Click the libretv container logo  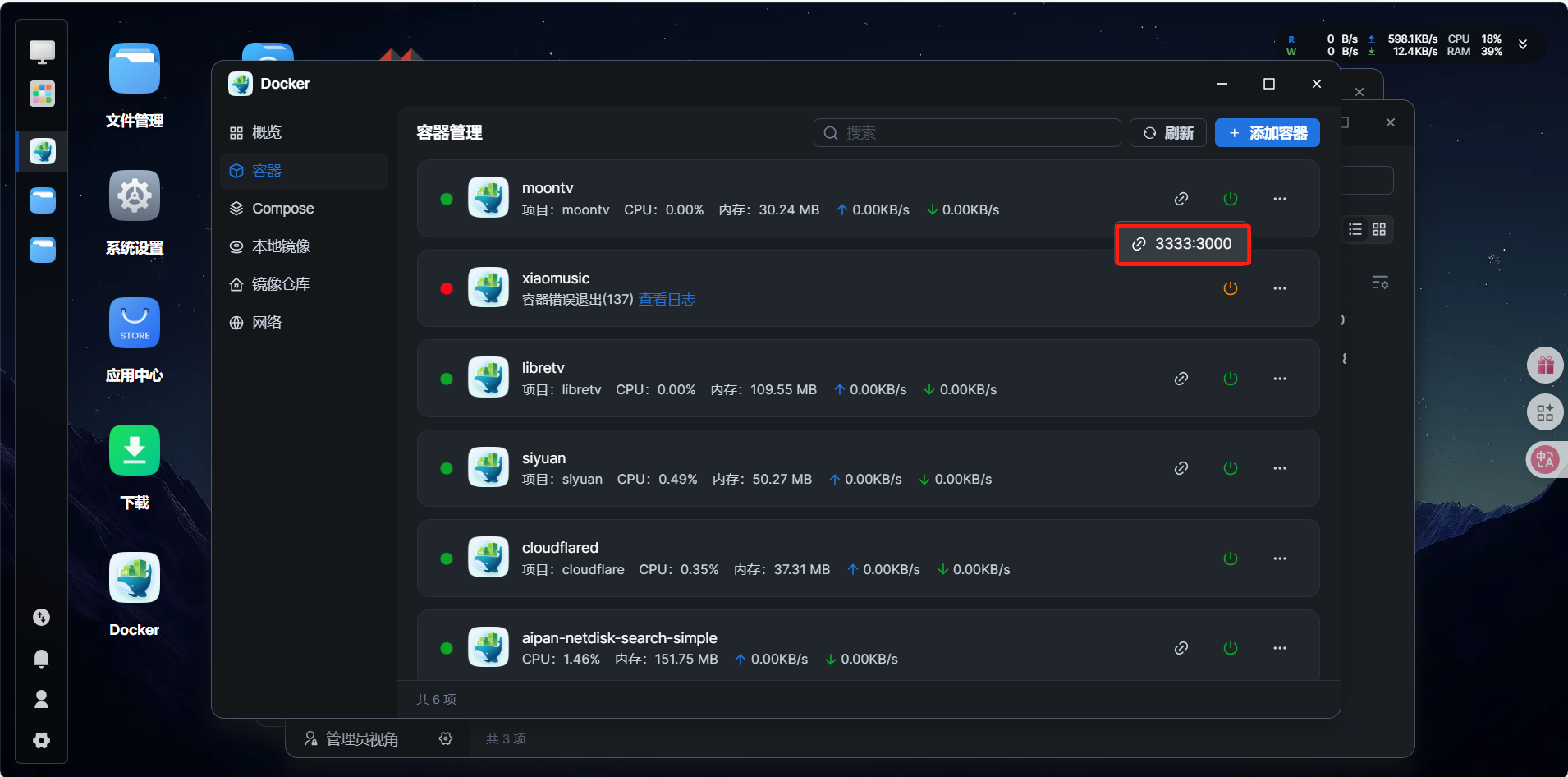point(488,378)
